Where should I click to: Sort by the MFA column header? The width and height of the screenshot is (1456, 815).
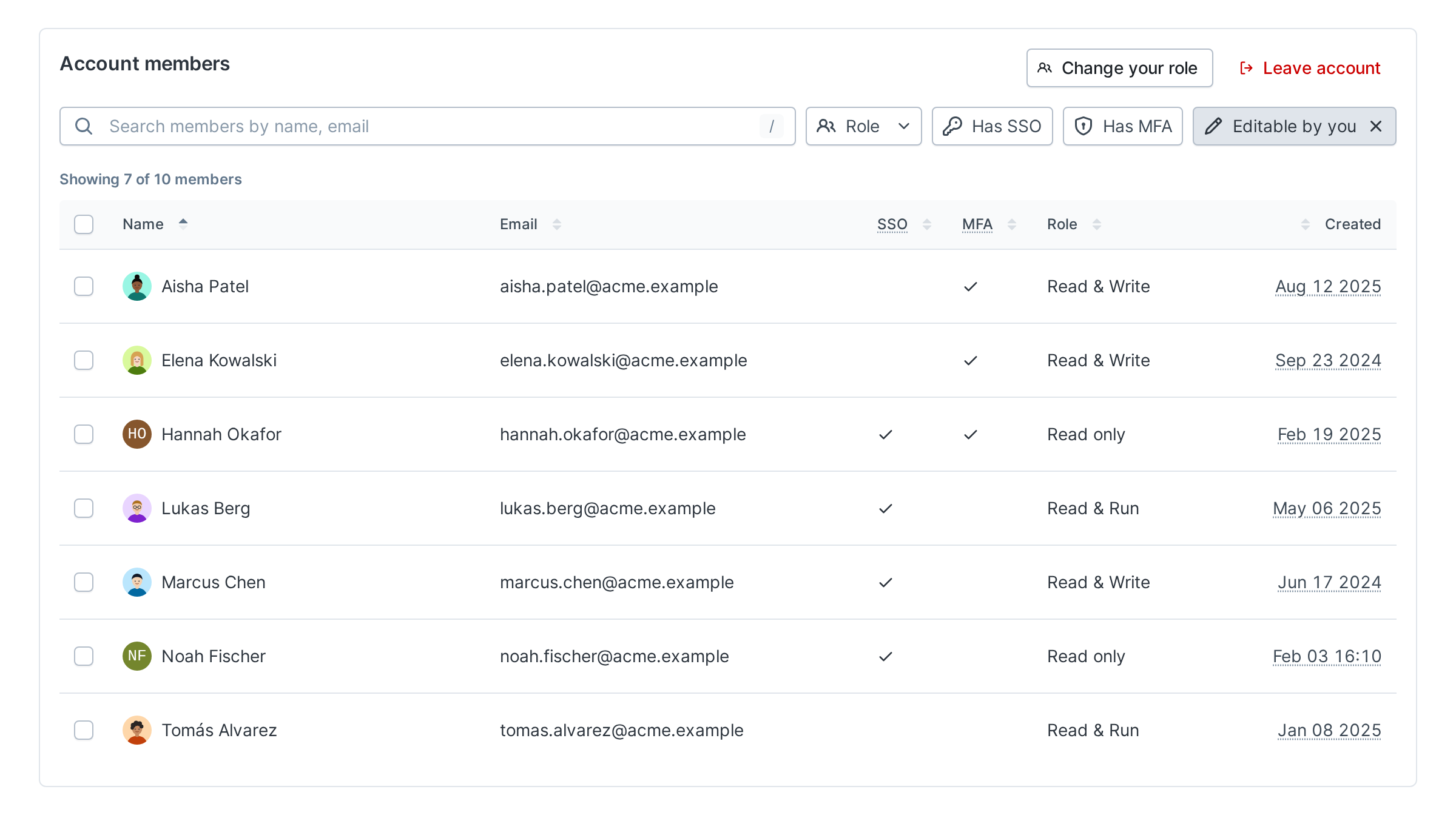(x=977, y=224)
